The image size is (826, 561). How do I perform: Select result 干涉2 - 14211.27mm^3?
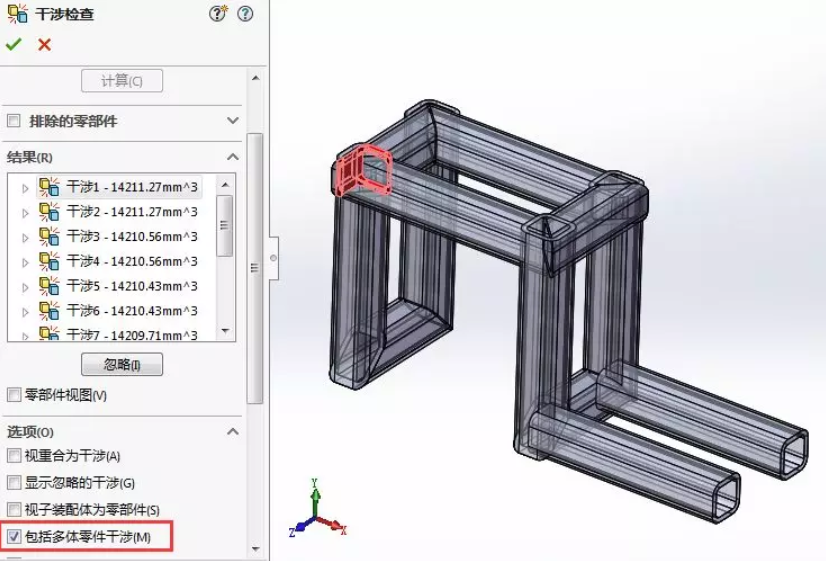coord(132,212)
